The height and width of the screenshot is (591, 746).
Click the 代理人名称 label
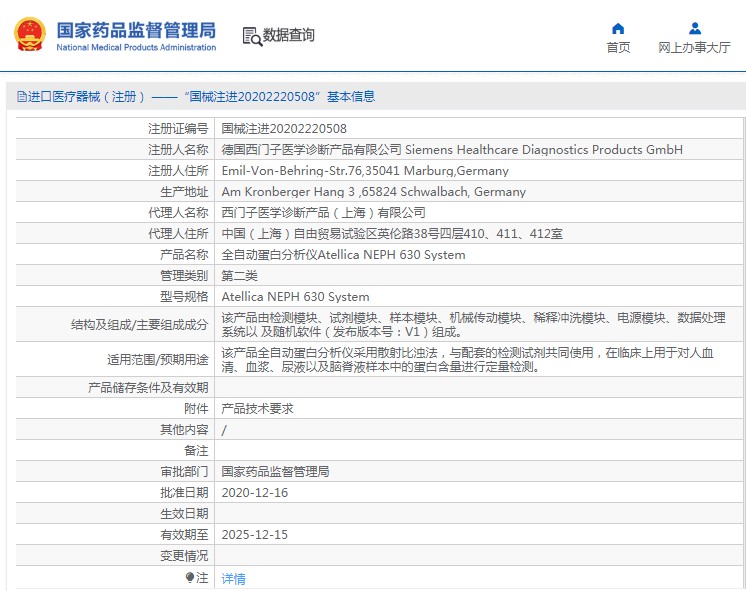(178, 213)
